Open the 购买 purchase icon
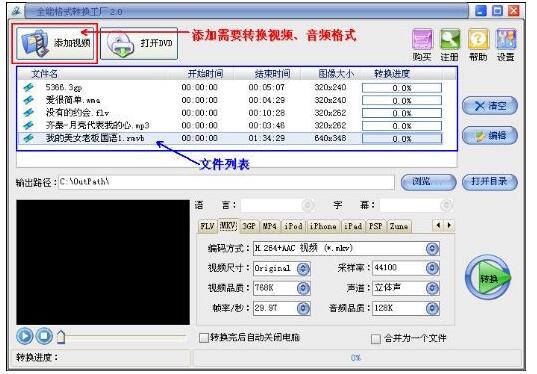Image resolution: width=537 pixels, height=374 pixels. pyautogui.click(x=422, y=45)
